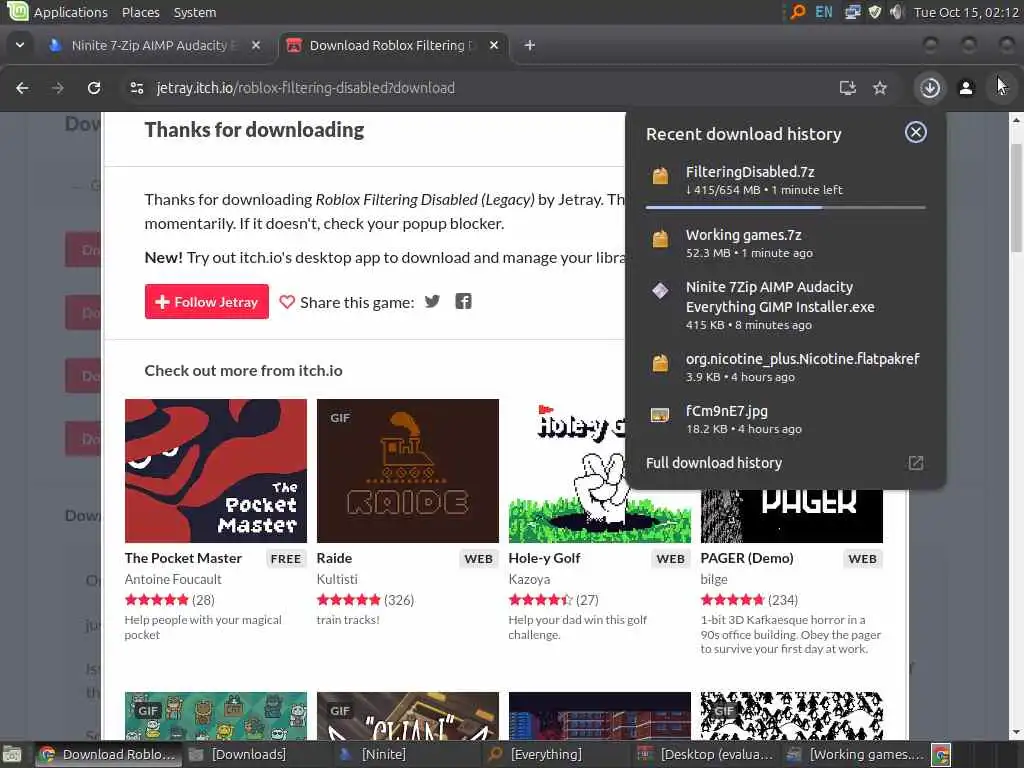Switch to the Download Roblo... taskbar window

point(108,755)
